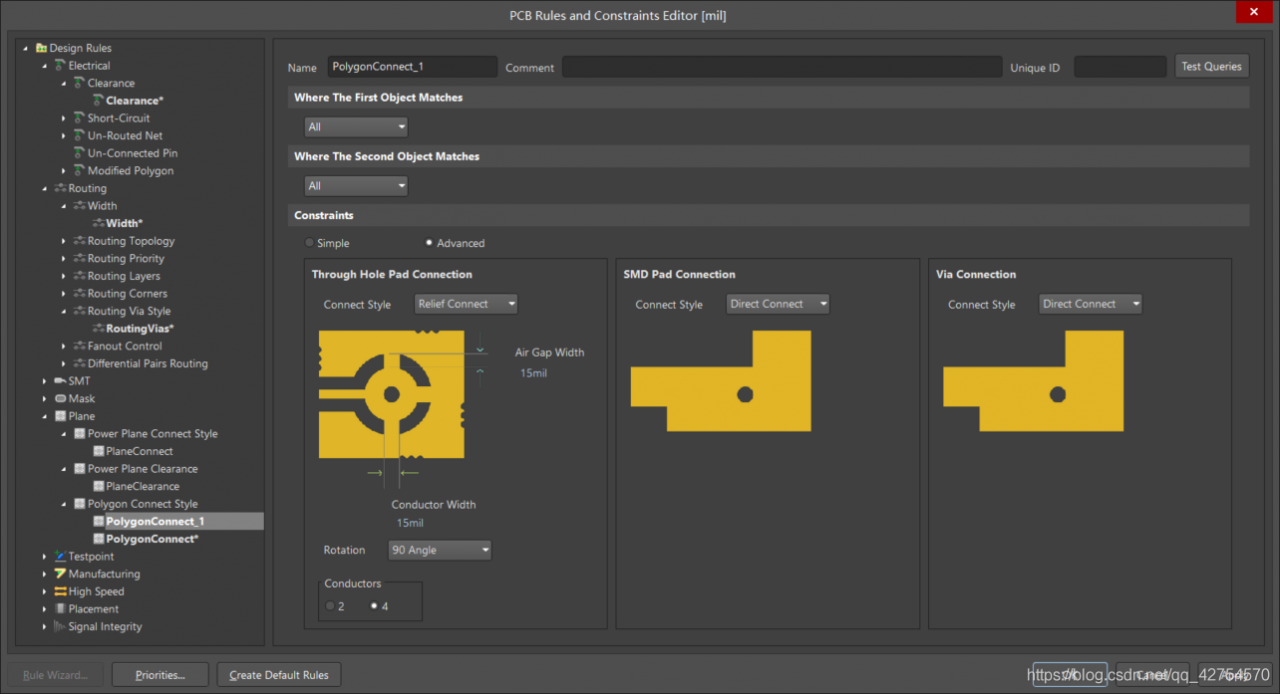This screenshot has height=694, width=1280.
Task: Click the Placement category icon
Action: click(x=60, y=609)
